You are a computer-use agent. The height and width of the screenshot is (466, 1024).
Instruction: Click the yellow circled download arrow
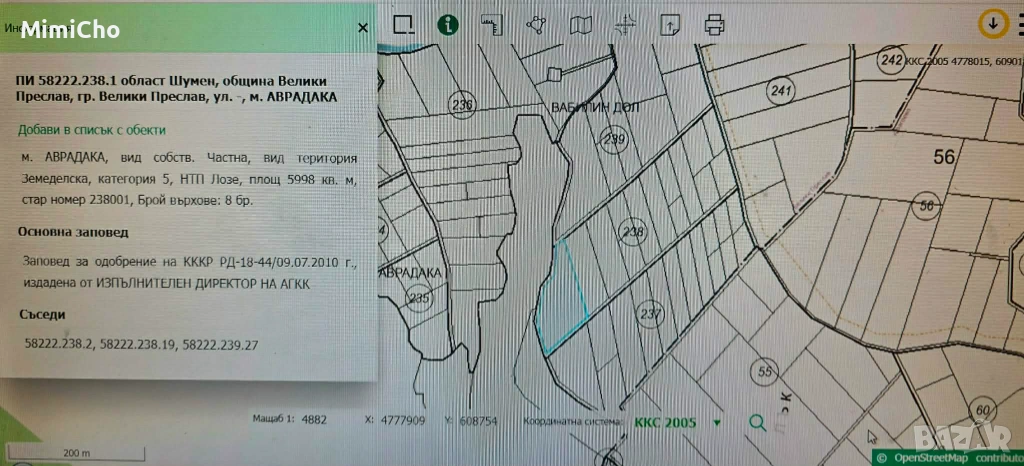993,22
